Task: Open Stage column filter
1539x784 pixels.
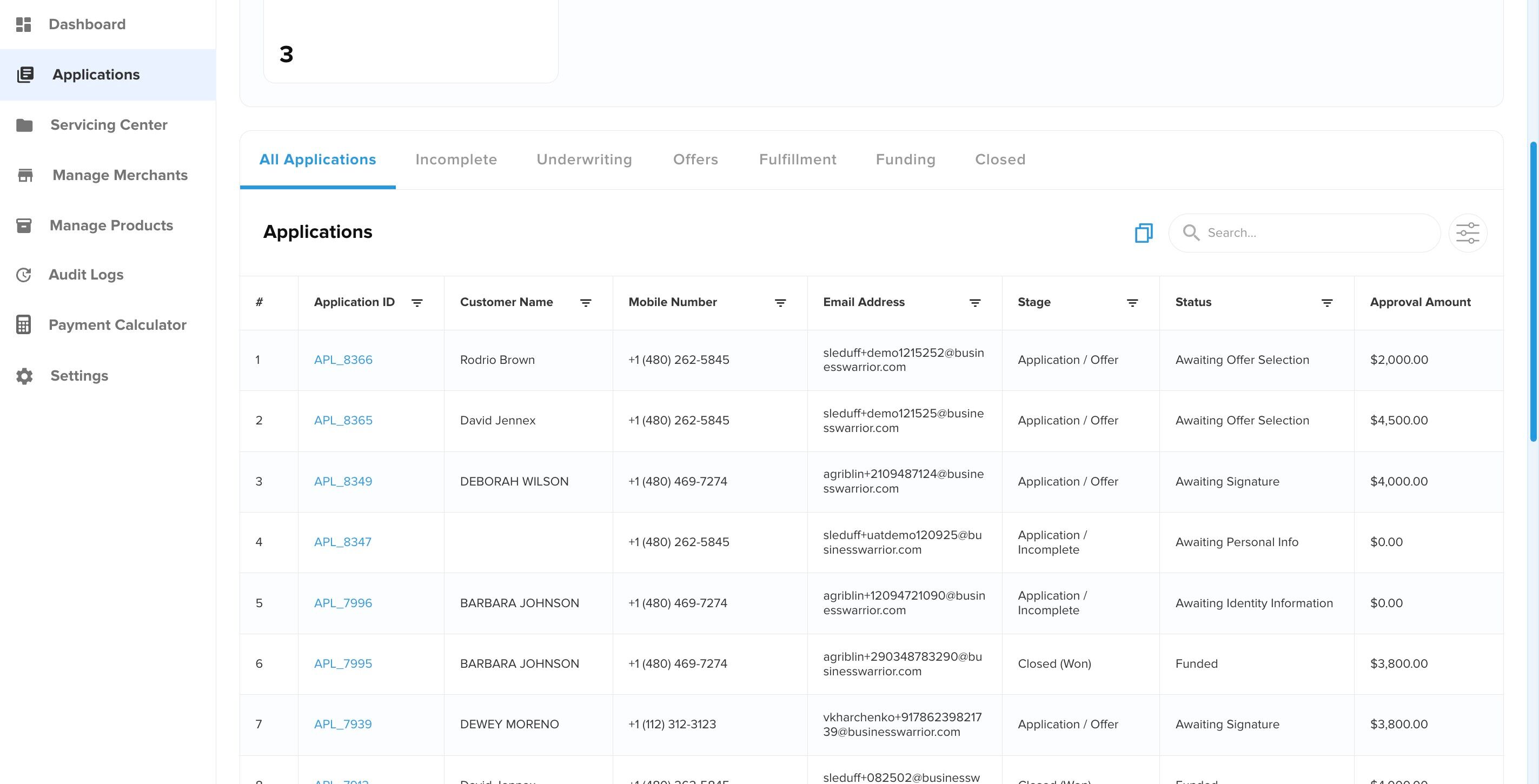Action: [1132, 303]
